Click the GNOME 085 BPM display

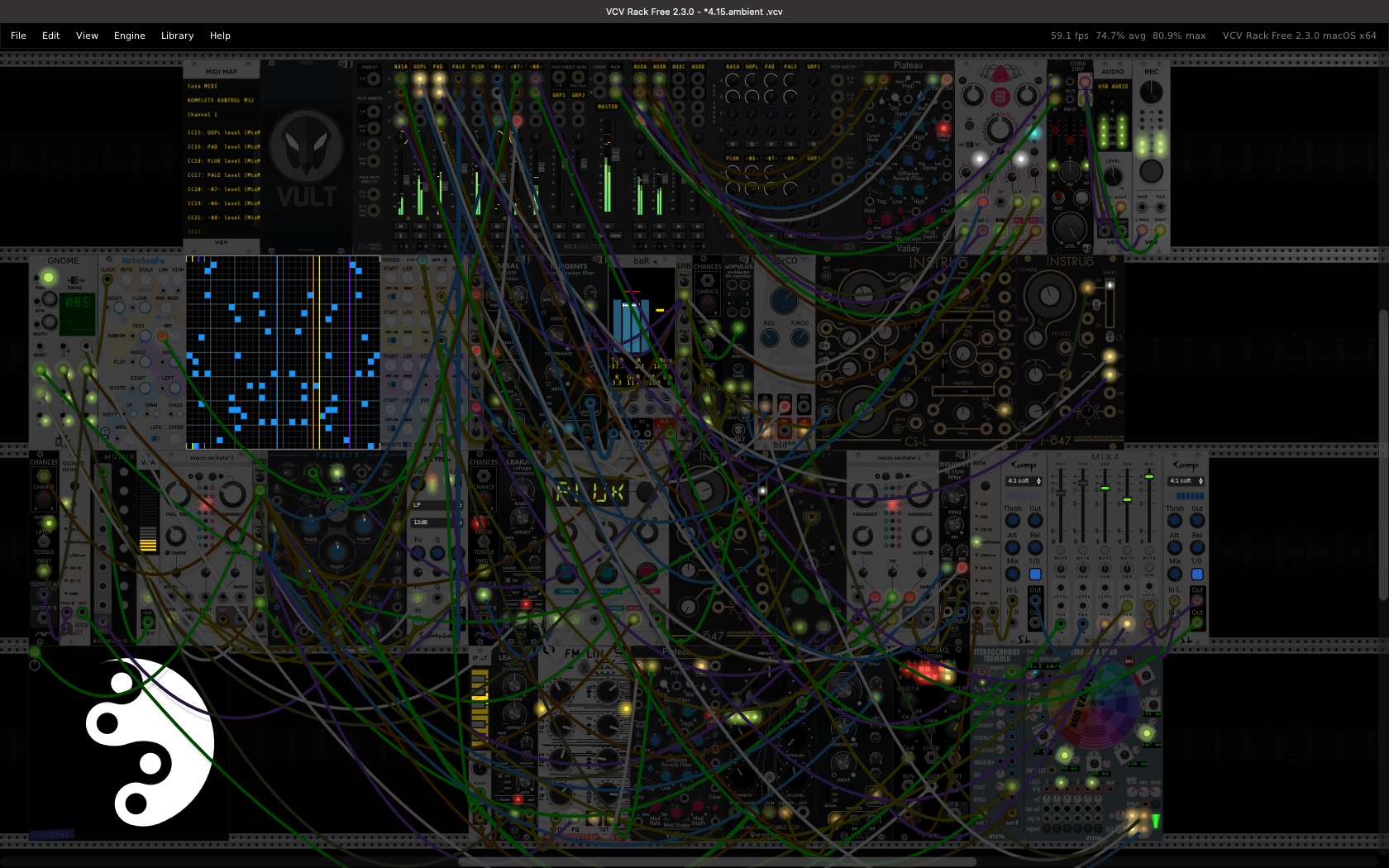(77, 313)
